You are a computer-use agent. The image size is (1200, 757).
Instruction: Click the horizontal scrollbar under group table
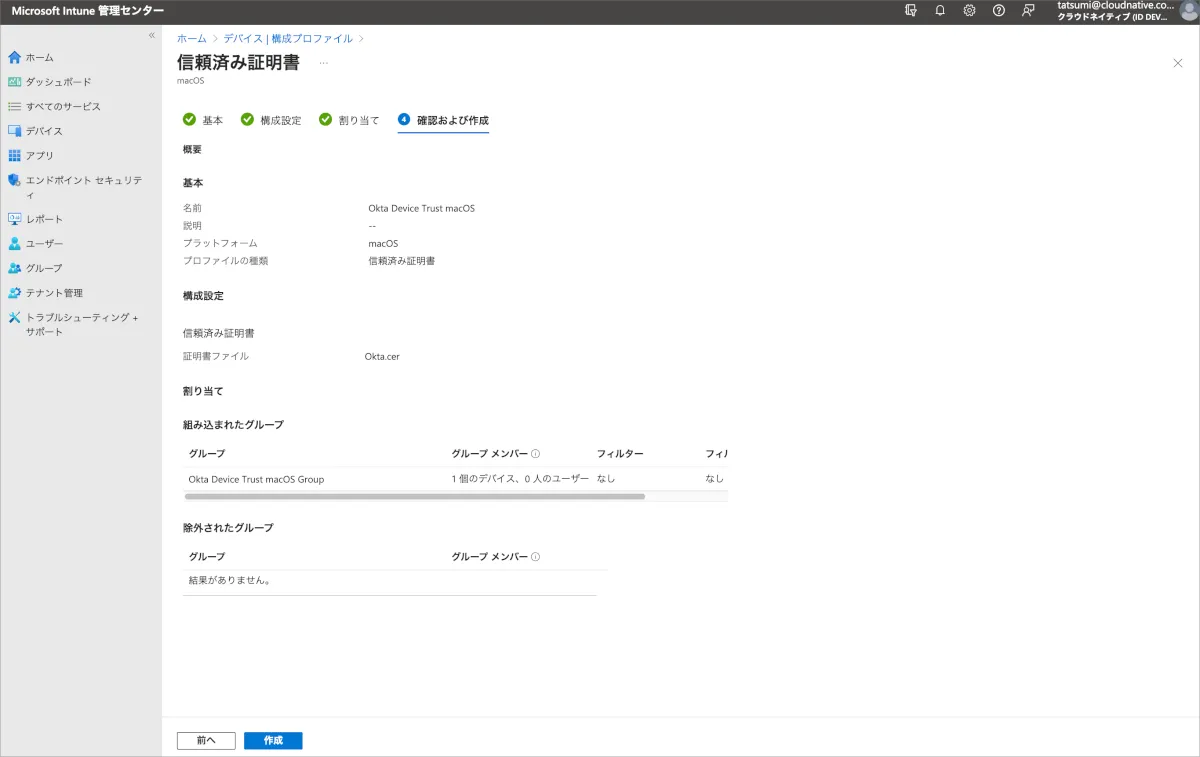(415, 496)
